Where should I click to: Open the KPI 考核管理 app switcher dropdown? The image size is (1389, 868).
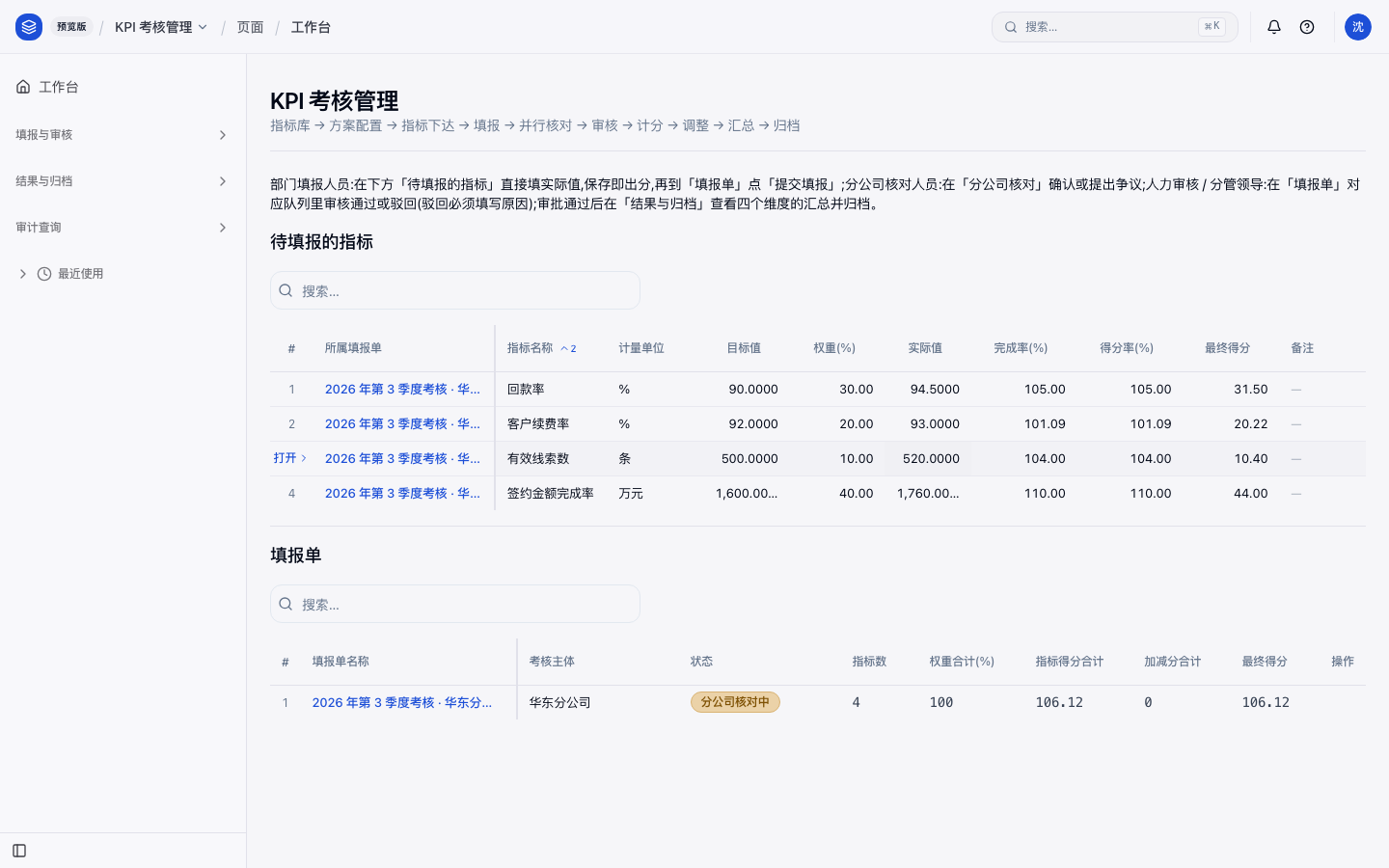point(161,27)
